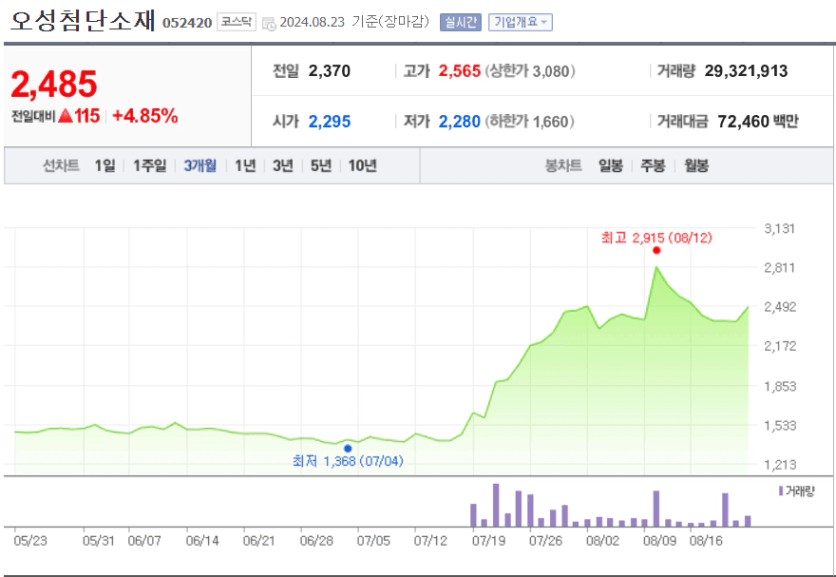This screenshot has height=577, width=836.
Task: Click the high price value 2,565
Action: click(460, 71)
